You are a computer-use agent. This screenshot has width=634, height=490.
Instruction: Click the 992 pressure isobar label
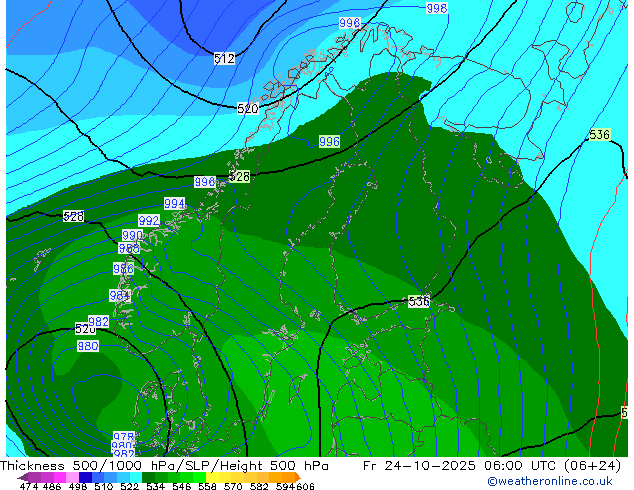click(x=149, y=220)
